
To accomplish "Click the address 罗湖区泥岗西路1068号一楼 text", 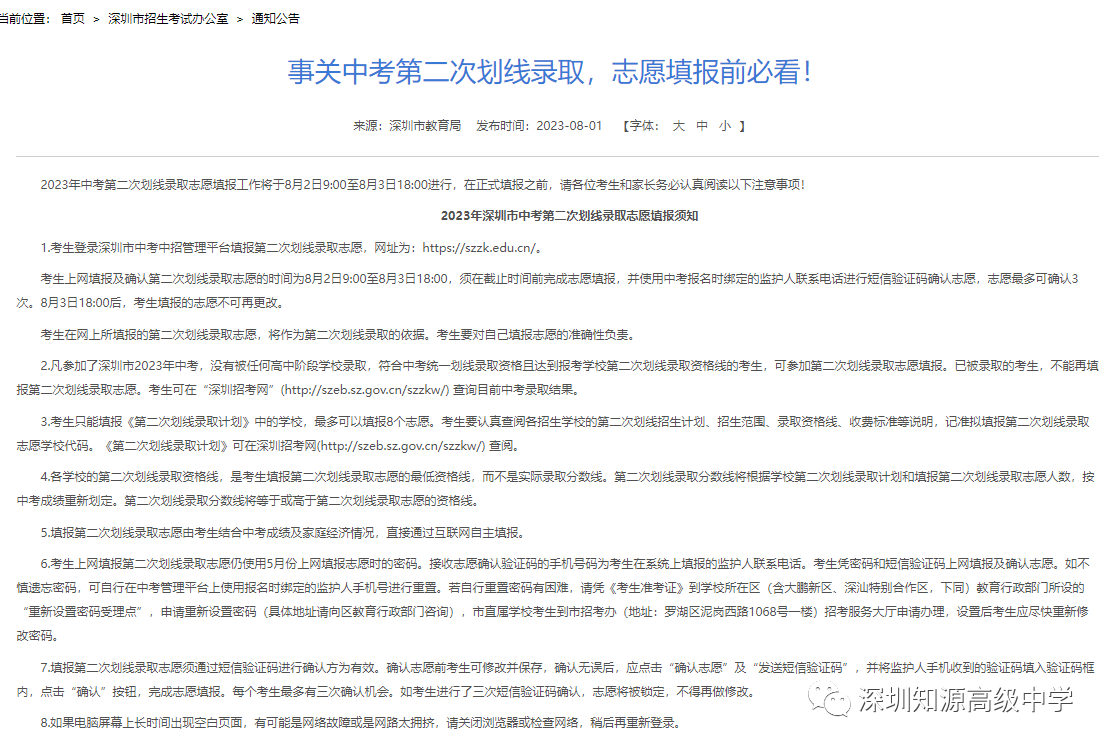I will (739, 612).
